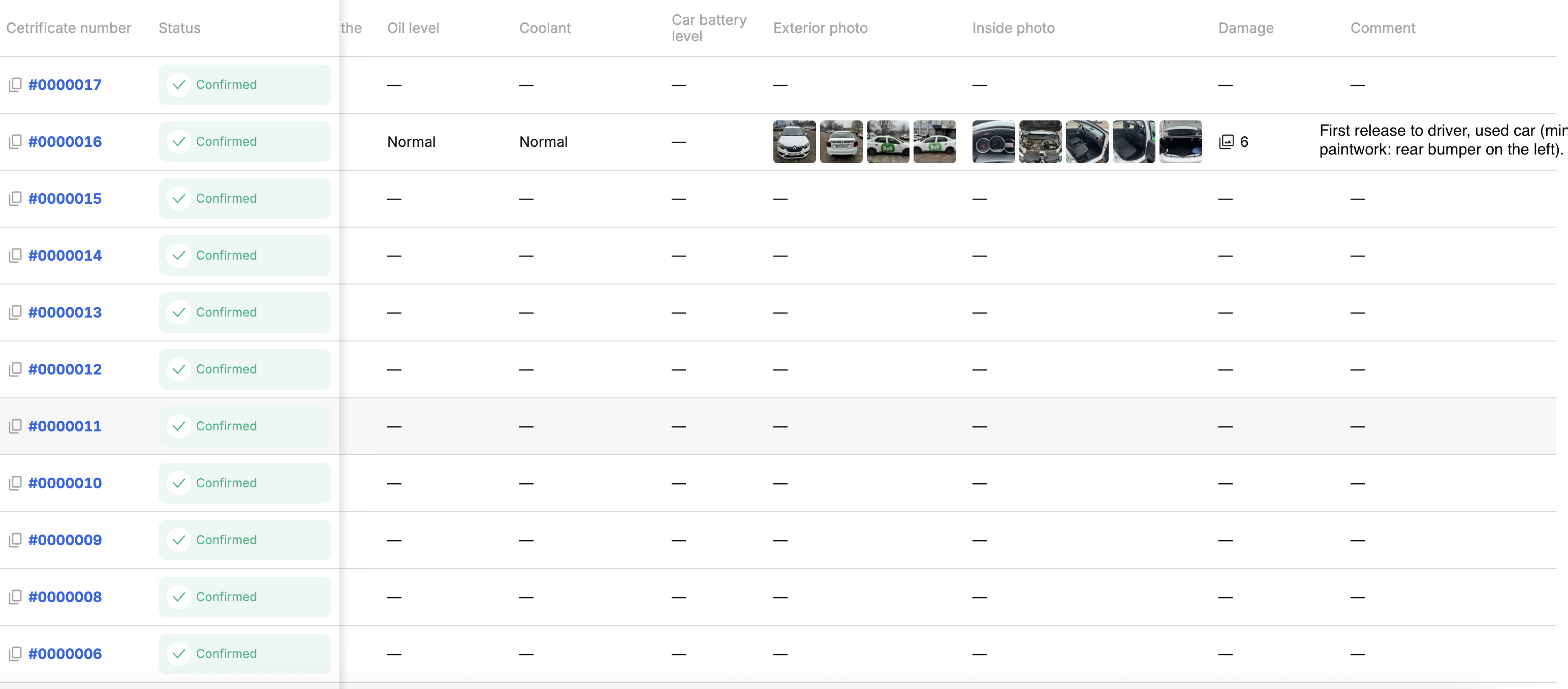Open certificate #0000013 link
This screenshot has height=689, width=1568.
pos(65,312)
